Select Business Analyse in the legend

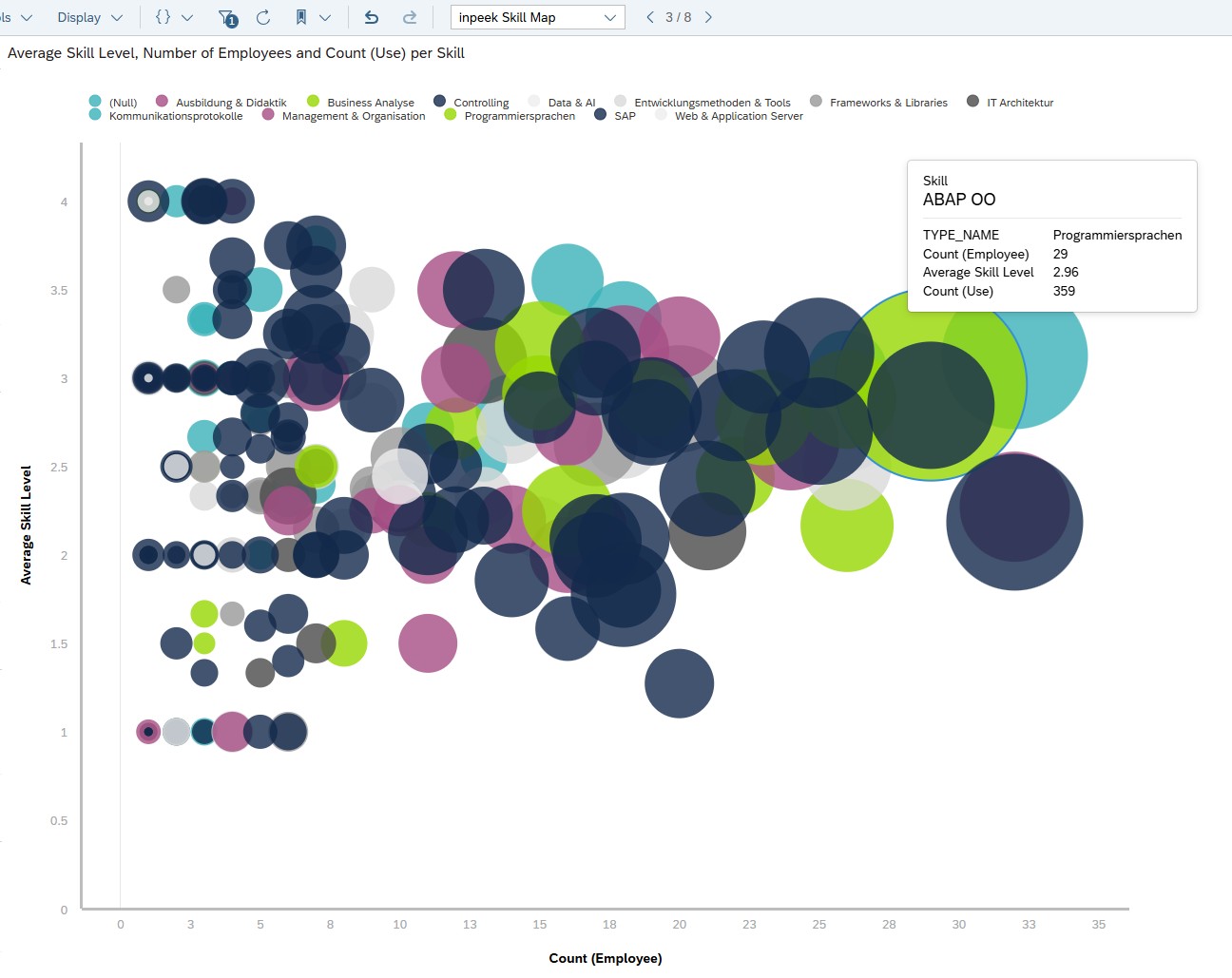pos(360,102)
